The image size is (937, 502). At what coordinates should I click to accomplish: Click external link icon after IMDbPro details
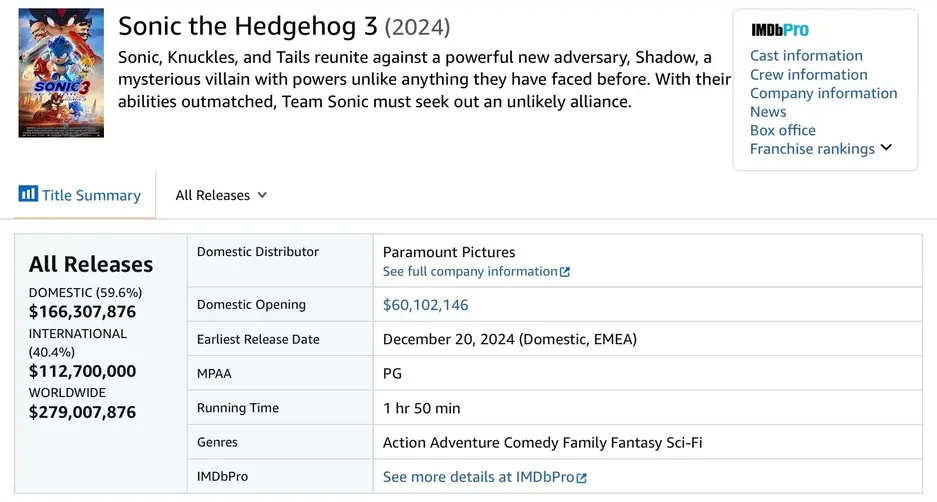(x=582, y=478)
